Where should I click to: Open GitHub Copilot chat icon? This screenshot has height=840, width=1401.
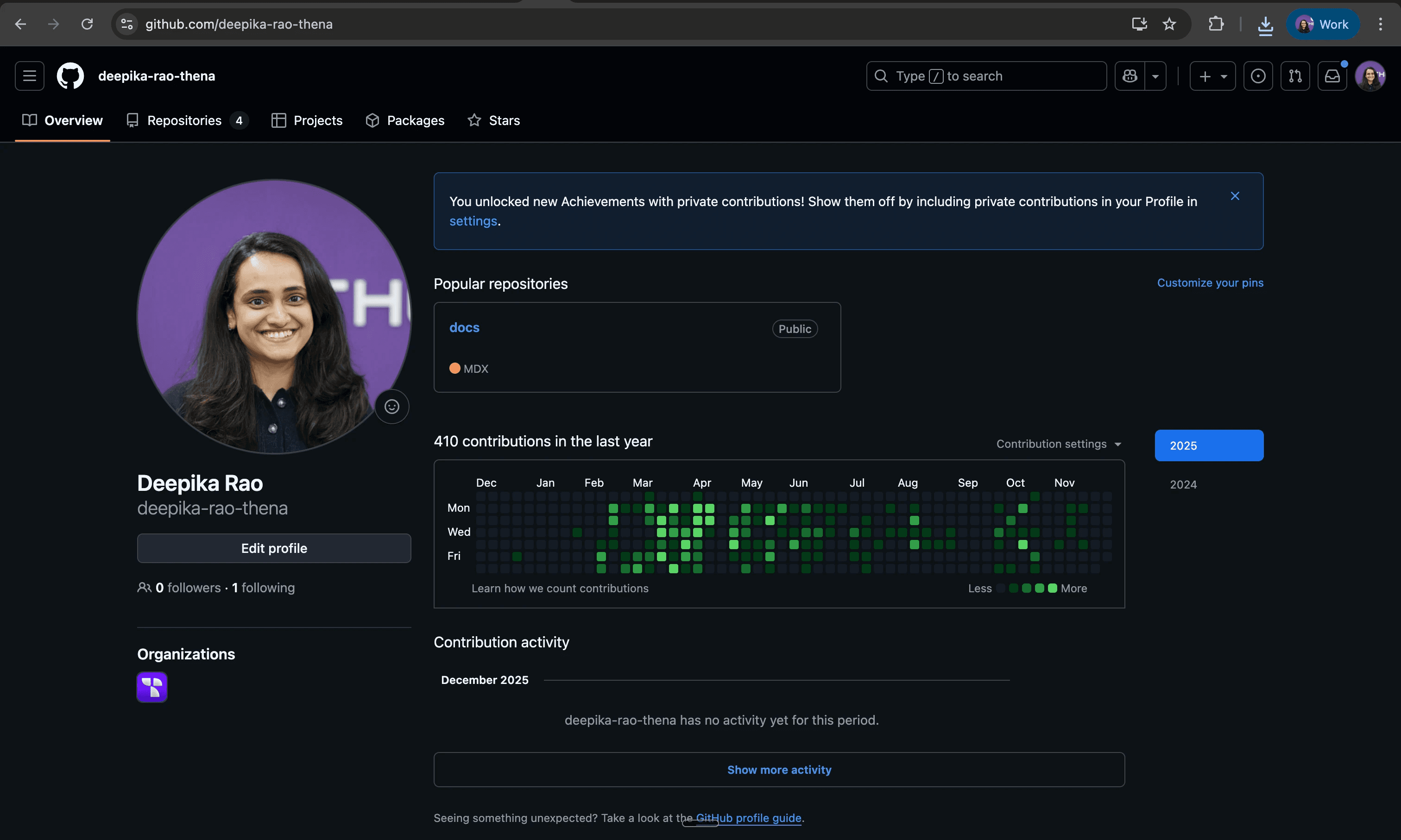pos(1130,76)
